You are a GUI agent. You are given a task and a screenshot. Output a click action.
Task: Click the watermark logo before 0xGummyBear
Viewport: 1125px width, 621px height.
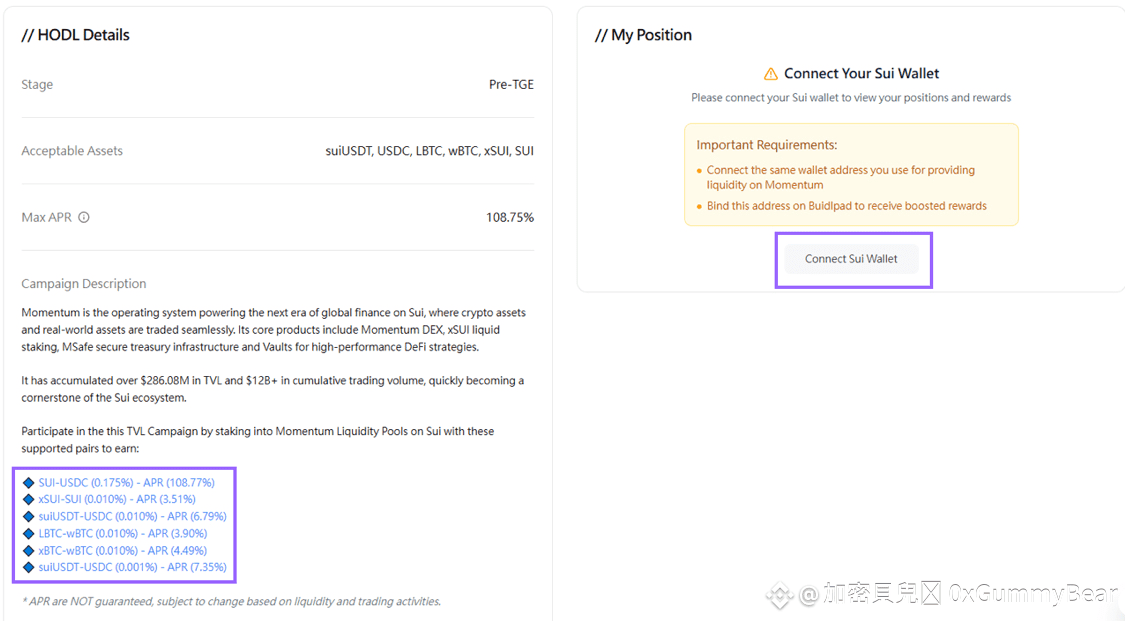780,596
